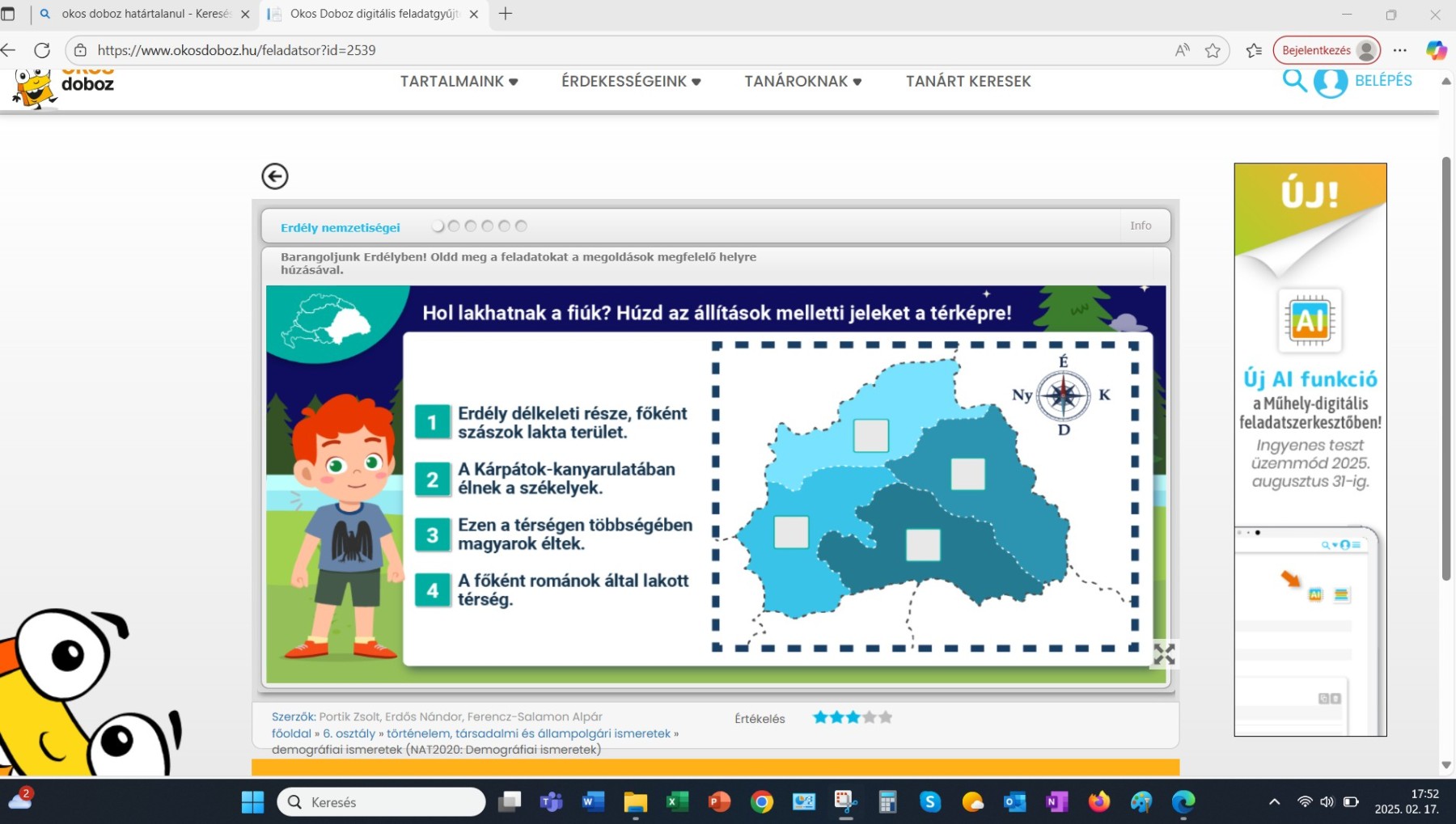Expand the ÉRDEKESSÉGEINK dropdown menu
1456x824 pixels.
631,82
